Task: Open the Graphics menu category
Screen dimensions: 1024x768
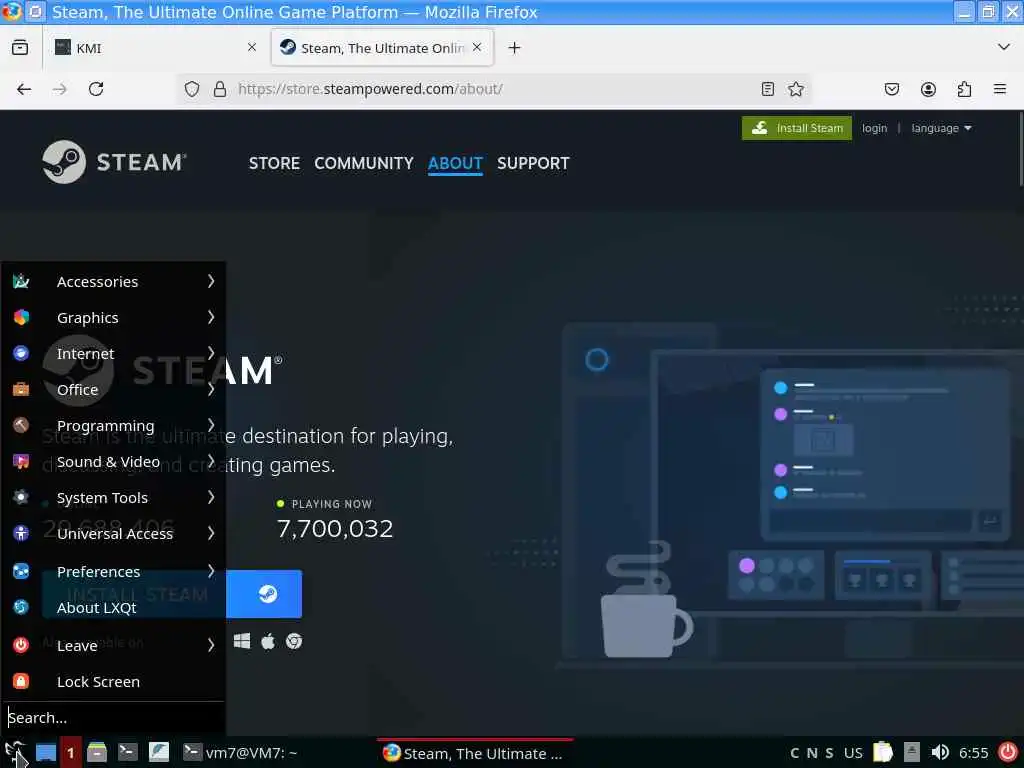Action: pyautogui.click(x=113, y=317)
